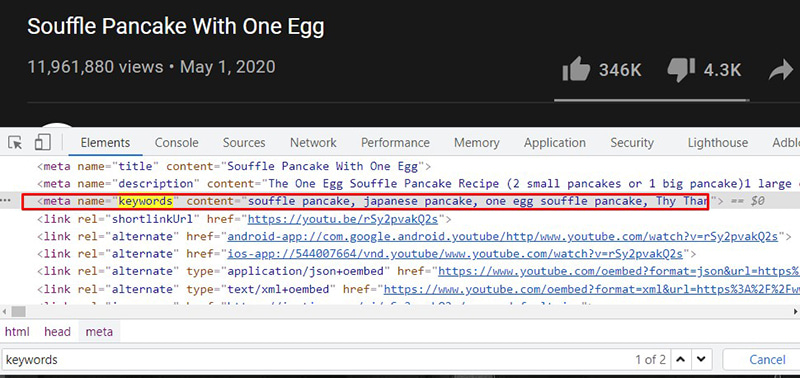
Task: Select the Memory tab
Action: 477,142
